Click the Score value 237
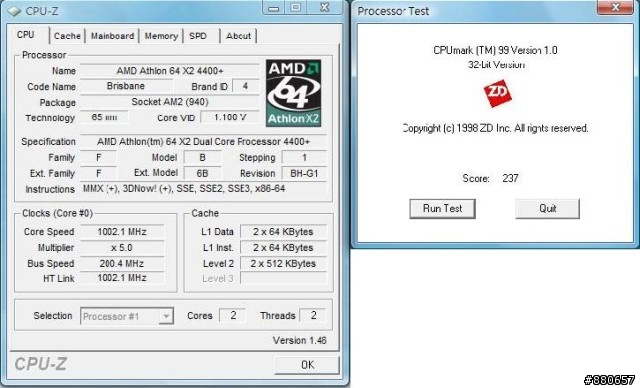The height and width of the screenshot is (388, 640). (x=510, y=178)
